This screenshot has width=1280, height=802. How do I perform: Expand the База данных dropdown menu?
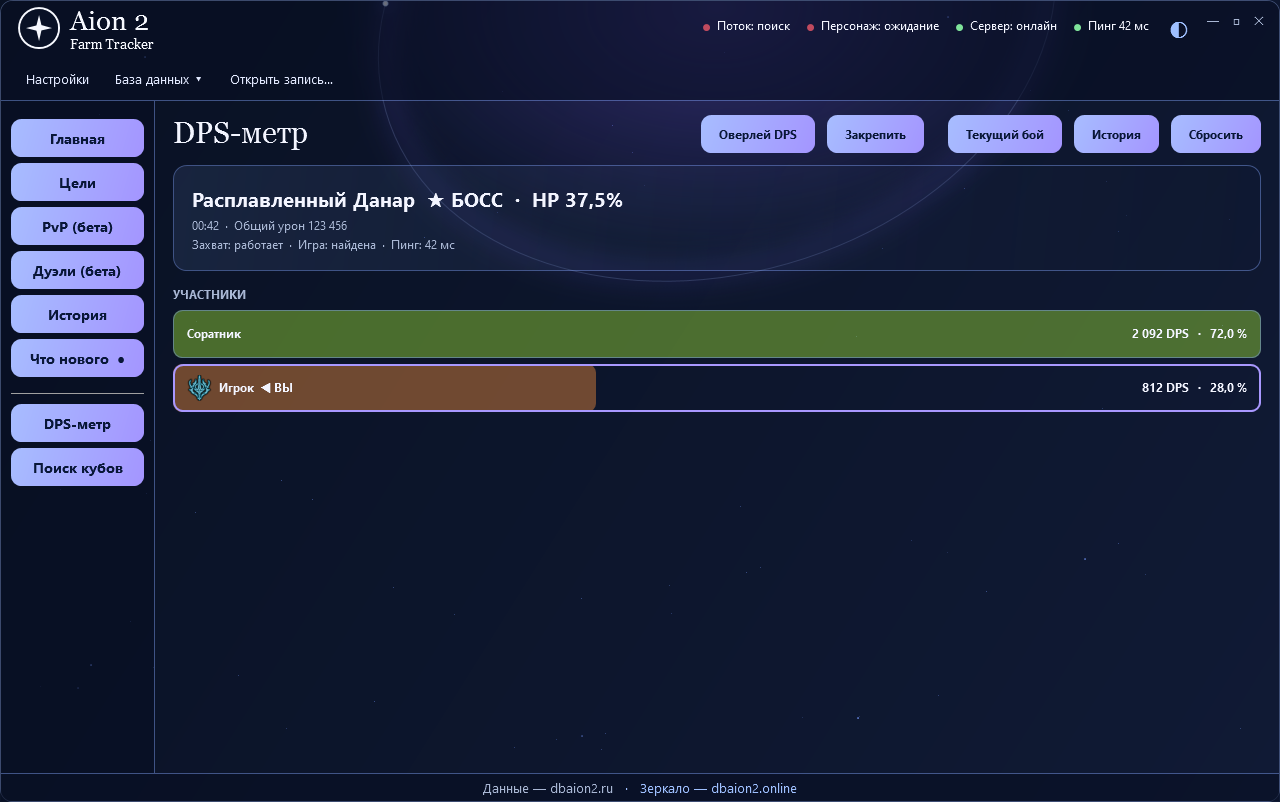click(158, 80)
